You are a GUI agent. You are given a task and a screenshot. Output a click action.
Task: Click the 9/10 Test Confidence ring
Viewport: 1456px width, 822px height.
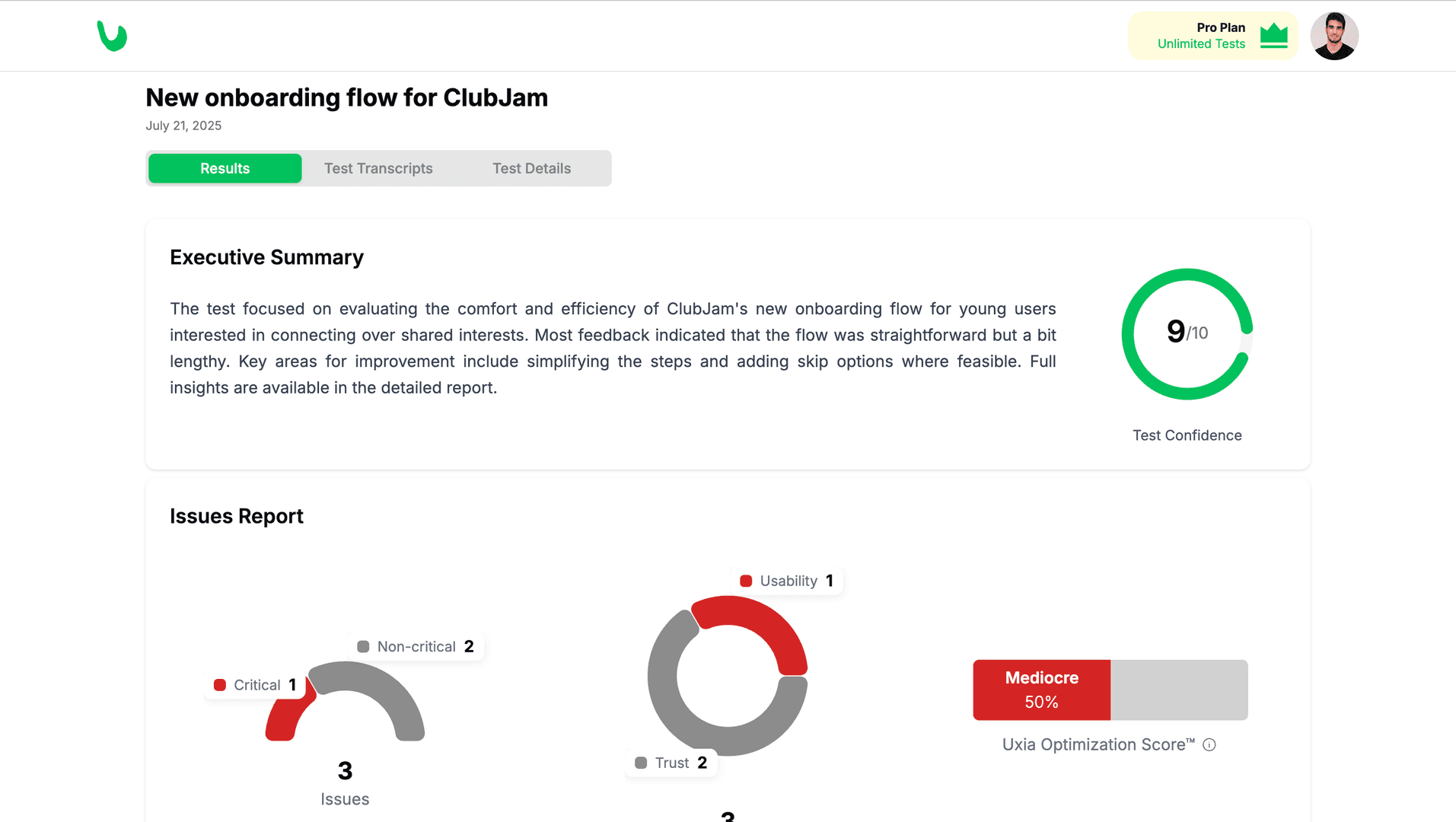(1187, 333)
